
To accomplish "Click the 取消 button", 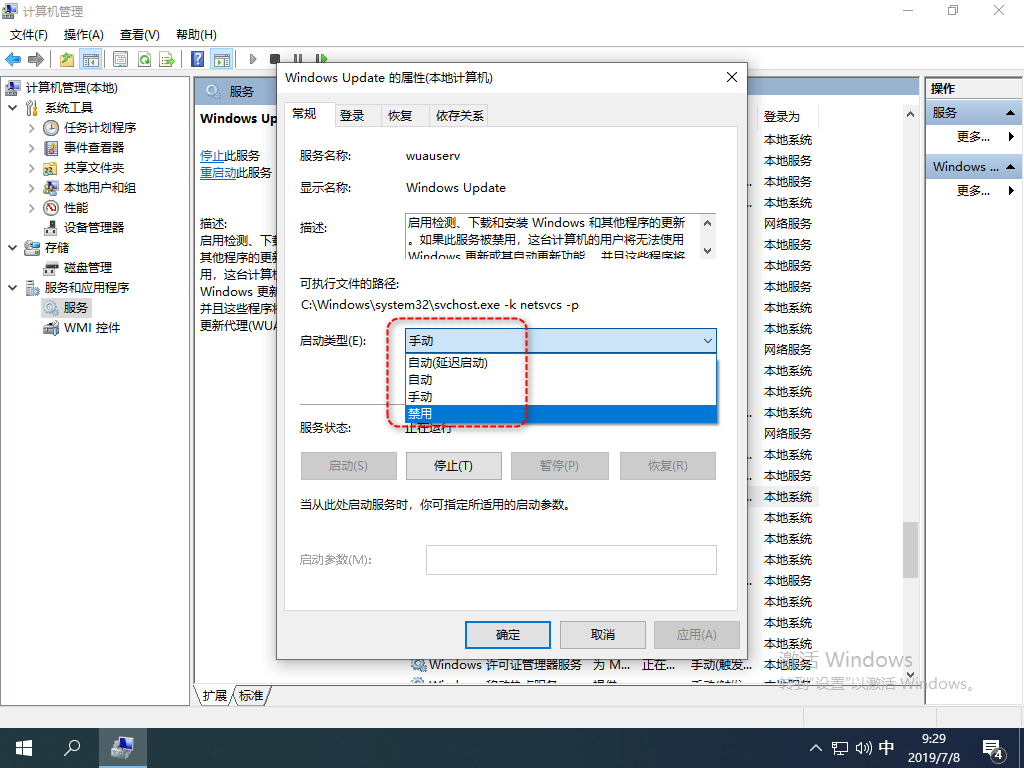I will pyautogui.click(x=603, y=635).
